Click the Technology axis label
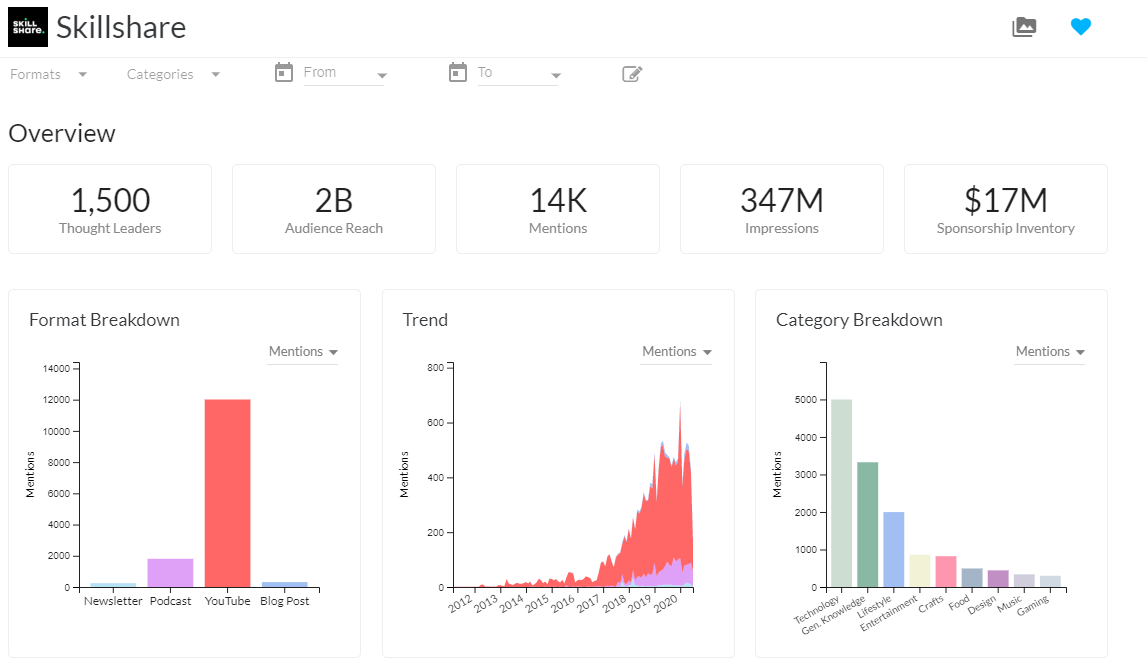This screenshot has height=667, width=1147. pos(817,610)
